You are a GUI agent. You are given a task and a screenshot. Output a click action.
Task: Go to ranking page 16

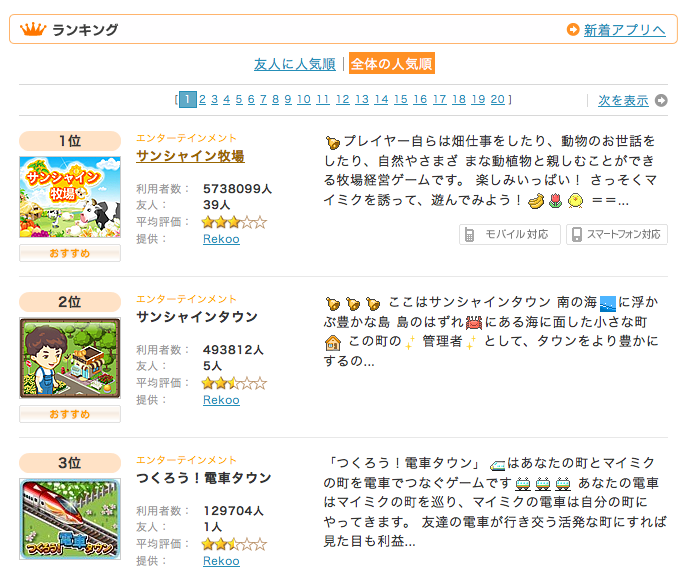click(x=420, y=99)
